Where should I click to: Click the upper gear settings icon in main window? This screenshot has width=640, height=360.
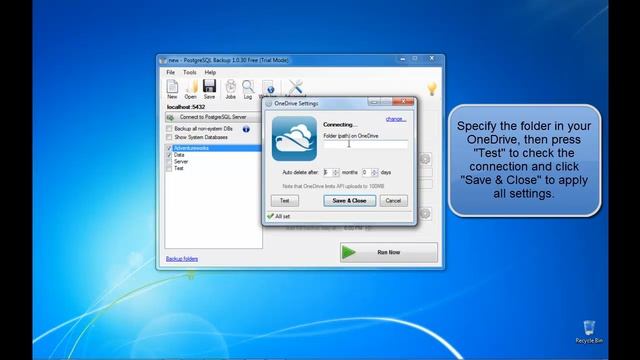[x=425, y=159]
